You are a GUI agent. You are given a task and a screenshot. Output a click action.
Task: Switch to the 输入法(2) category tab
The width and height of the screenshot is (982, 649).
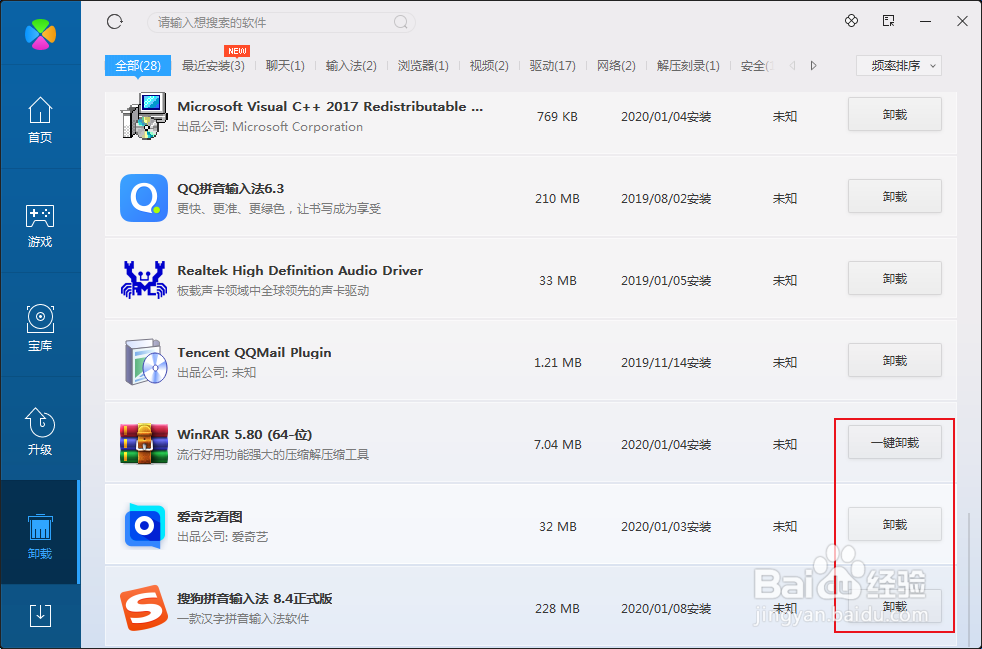[x=351, y=65]
